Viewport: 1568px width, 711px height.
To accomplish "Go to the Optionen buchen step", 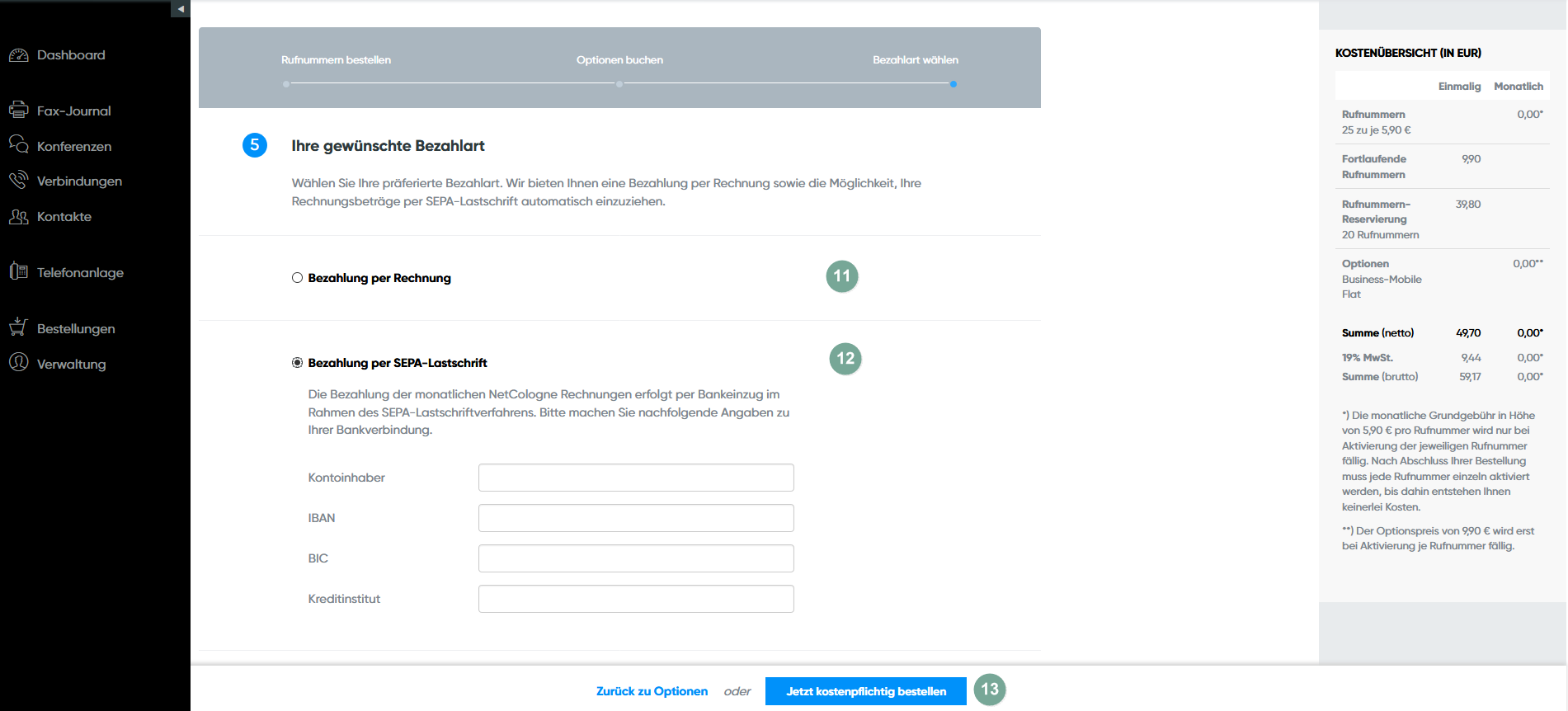I will pos(619,60).
